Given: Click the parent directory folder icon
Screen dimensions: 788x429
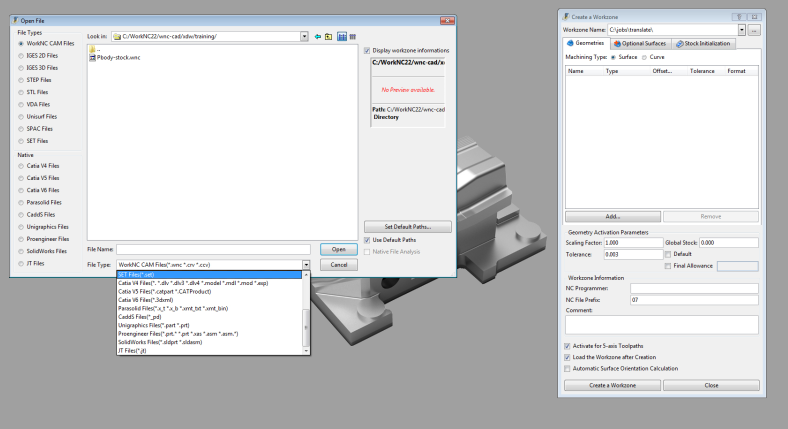Looking at the screenshot, I should [x=329, y=36].
